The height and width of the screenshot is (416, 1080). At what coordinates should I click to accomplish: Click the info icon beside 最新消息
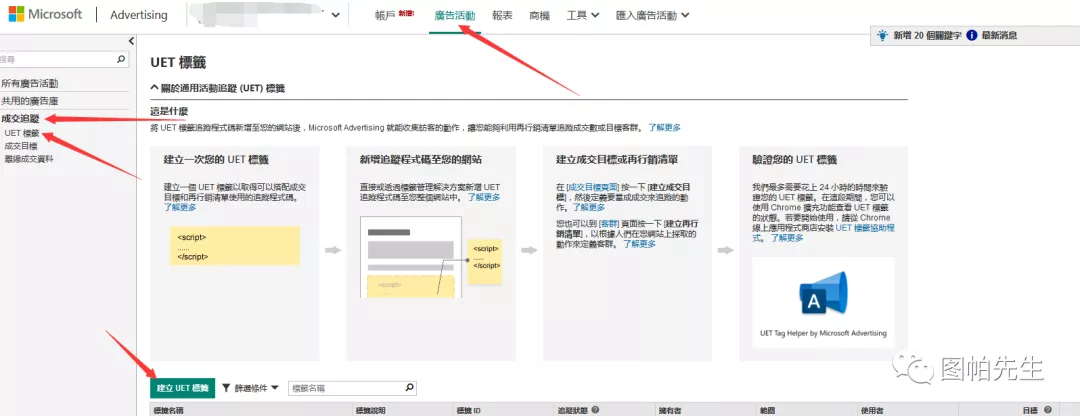click(x=972, y=35)
